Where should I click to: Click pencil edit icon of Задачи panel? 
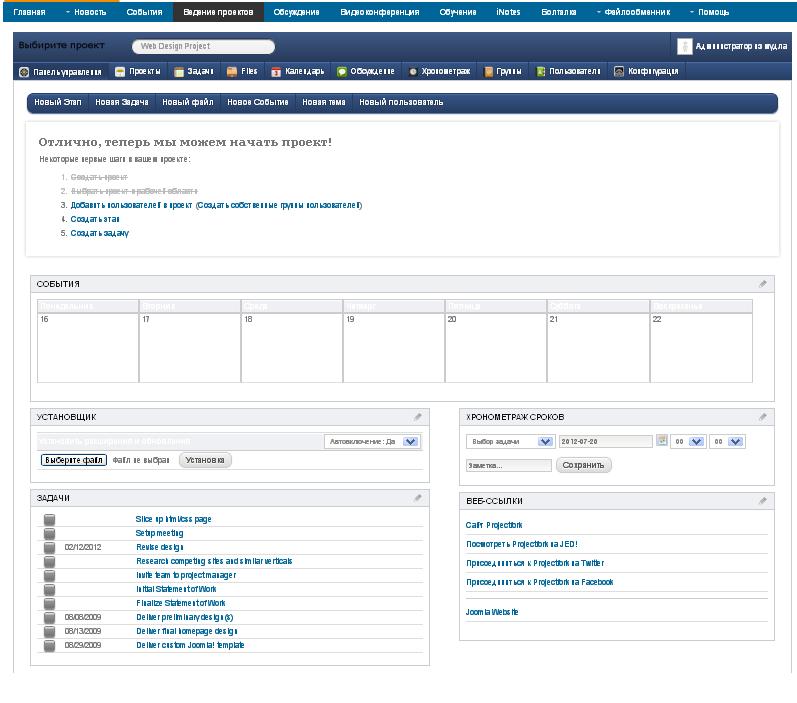pos(417,498)
